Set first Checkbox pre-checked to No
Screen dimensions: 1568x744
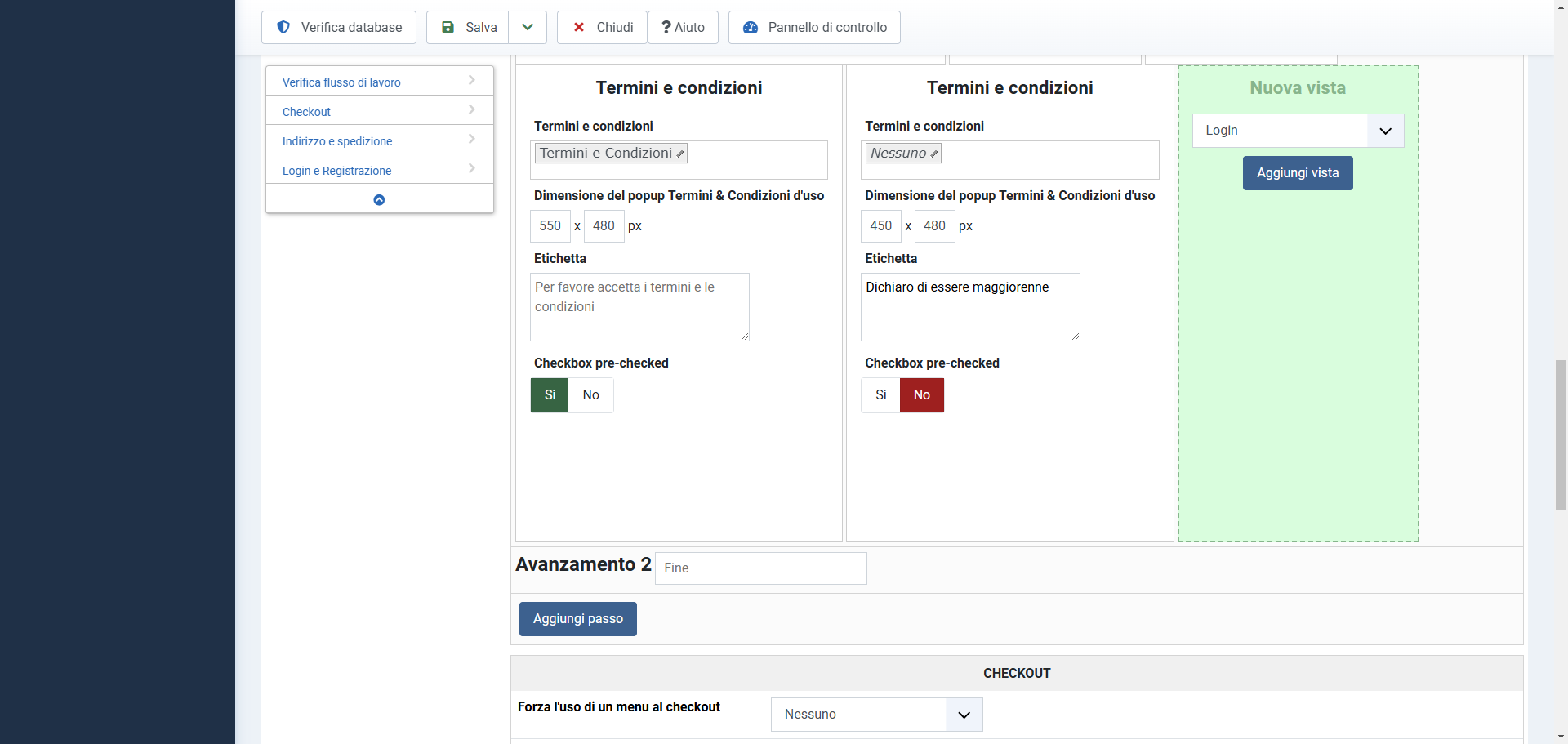tap(590, 395)
